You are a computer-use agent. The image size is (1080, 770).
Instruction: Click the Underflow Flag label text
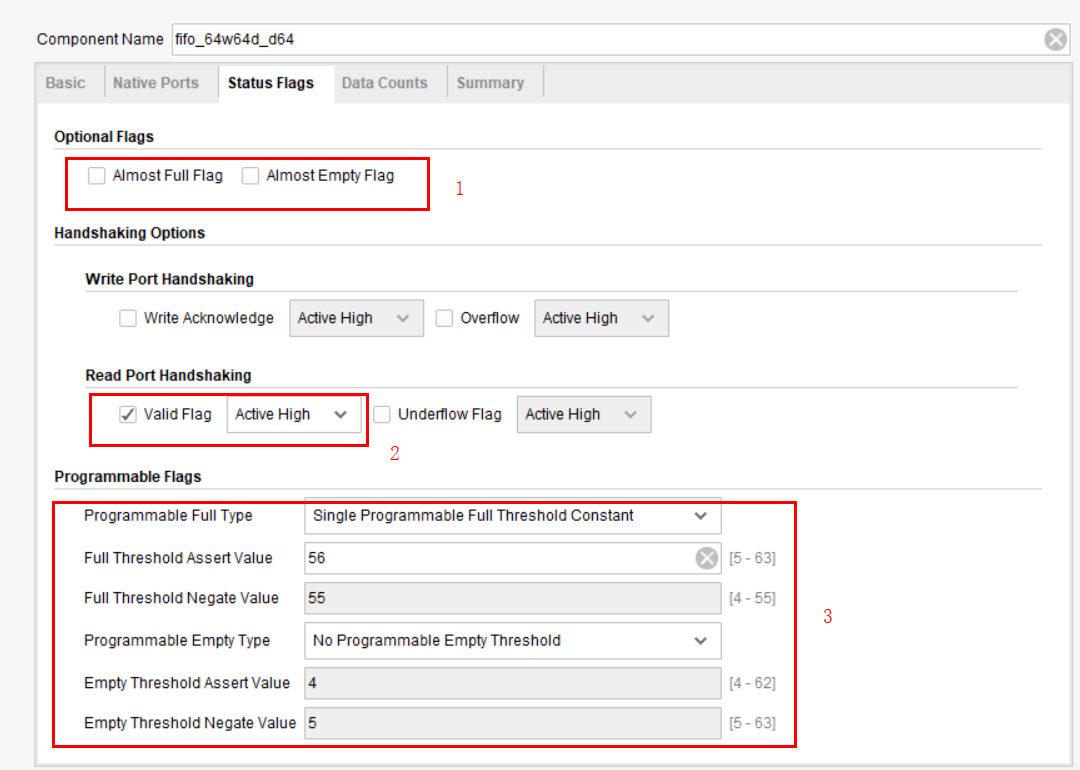tap(450, 415)
